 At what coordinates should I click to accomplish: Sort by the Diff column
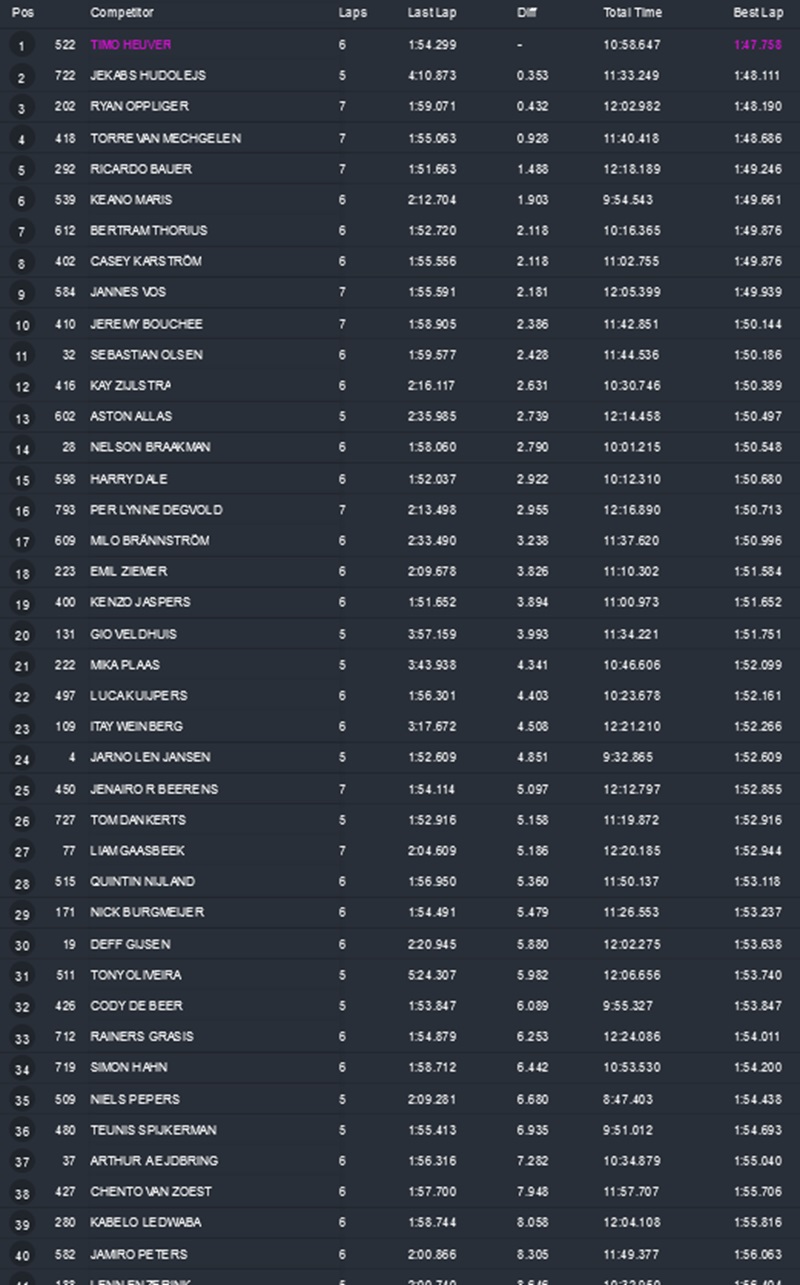[x=527, y=13]
